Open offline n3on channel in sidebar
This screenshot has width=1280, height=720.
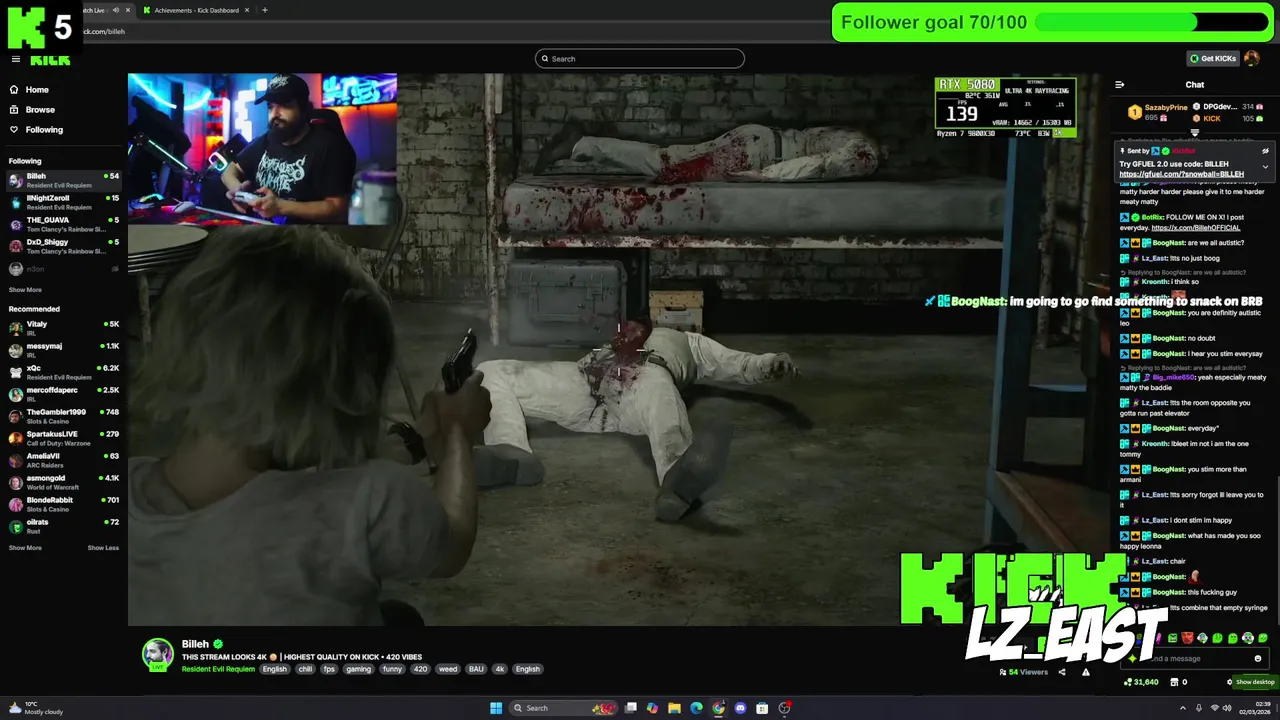tap(63, 269)
